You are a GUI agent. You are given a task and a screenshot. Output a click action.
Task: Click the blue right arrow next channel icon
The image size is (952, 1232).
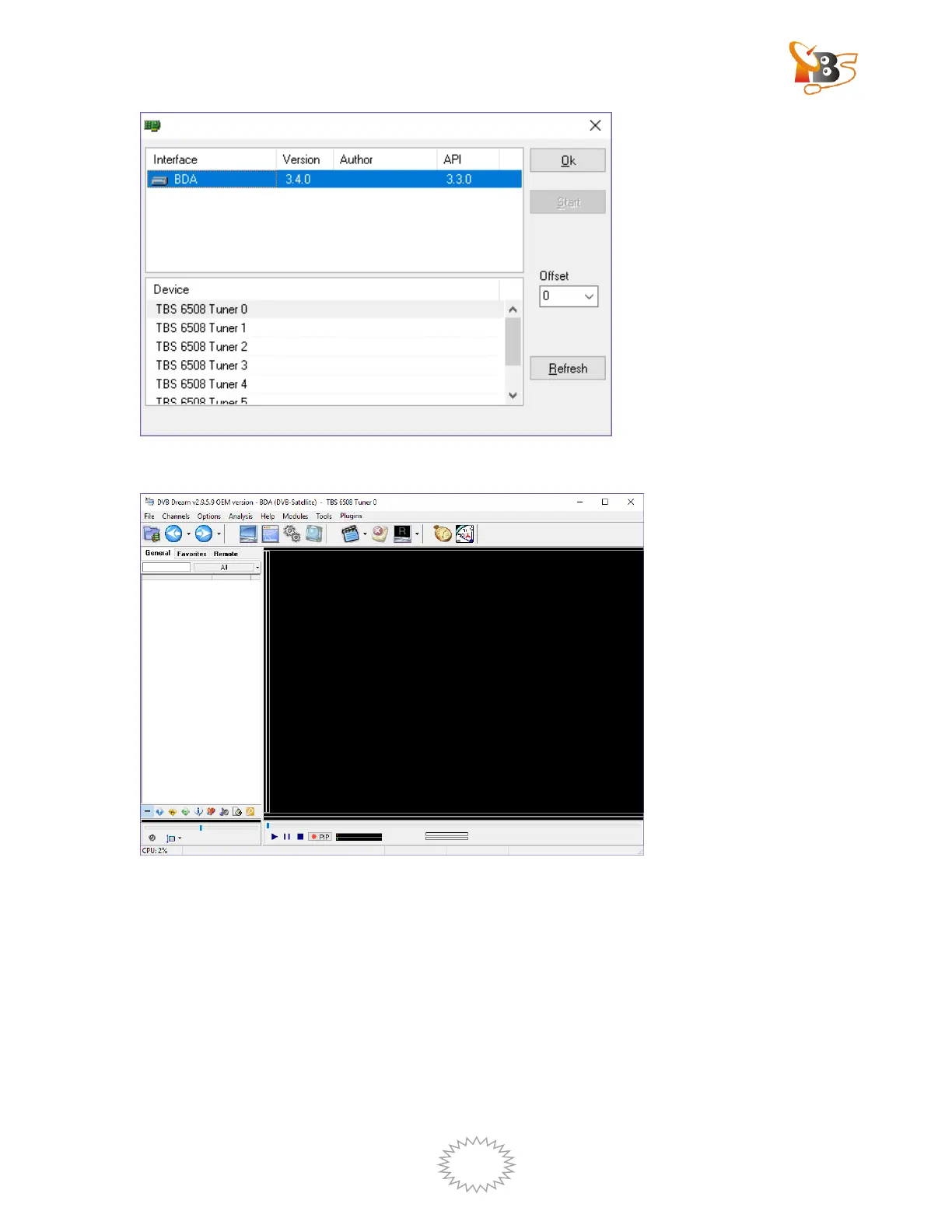pos(204,534)
